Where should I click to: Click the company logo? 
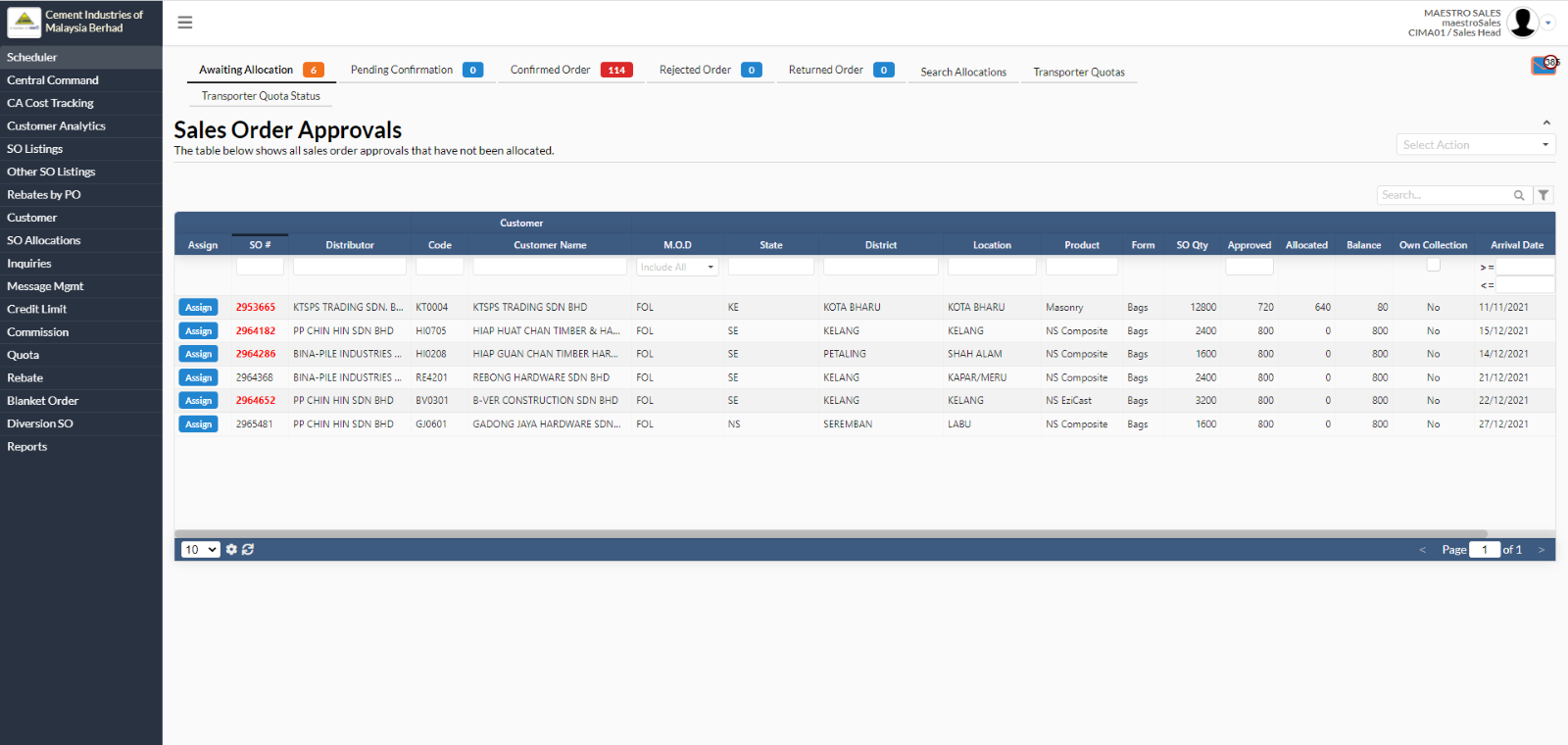tap(24, 22)
